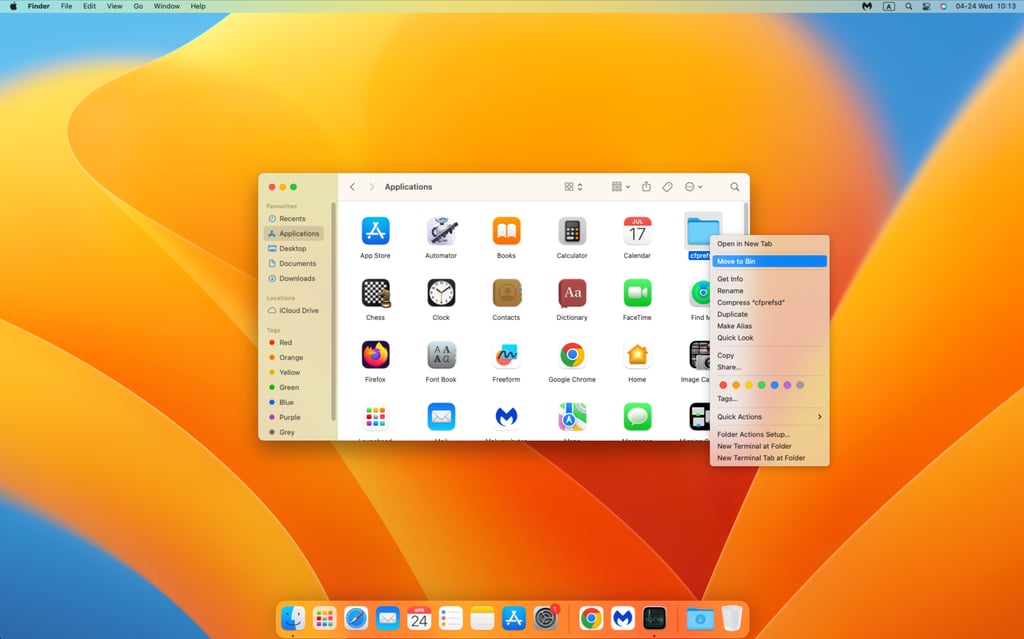Screen dimensions: 1024x639
Task: Select Google Chrome in Applications folder
Action: pos(572,355)
